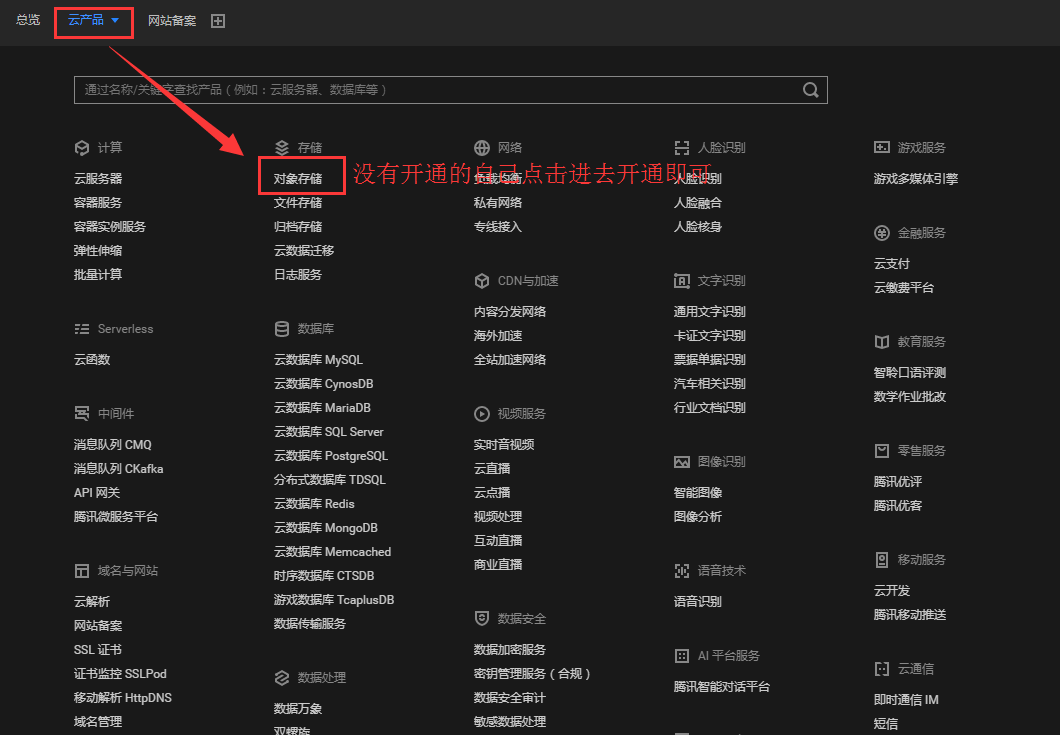This screenshot has width=1060, height=735.
Task: Click the 中间件 category icon
Action: click(x=82, y=413)
